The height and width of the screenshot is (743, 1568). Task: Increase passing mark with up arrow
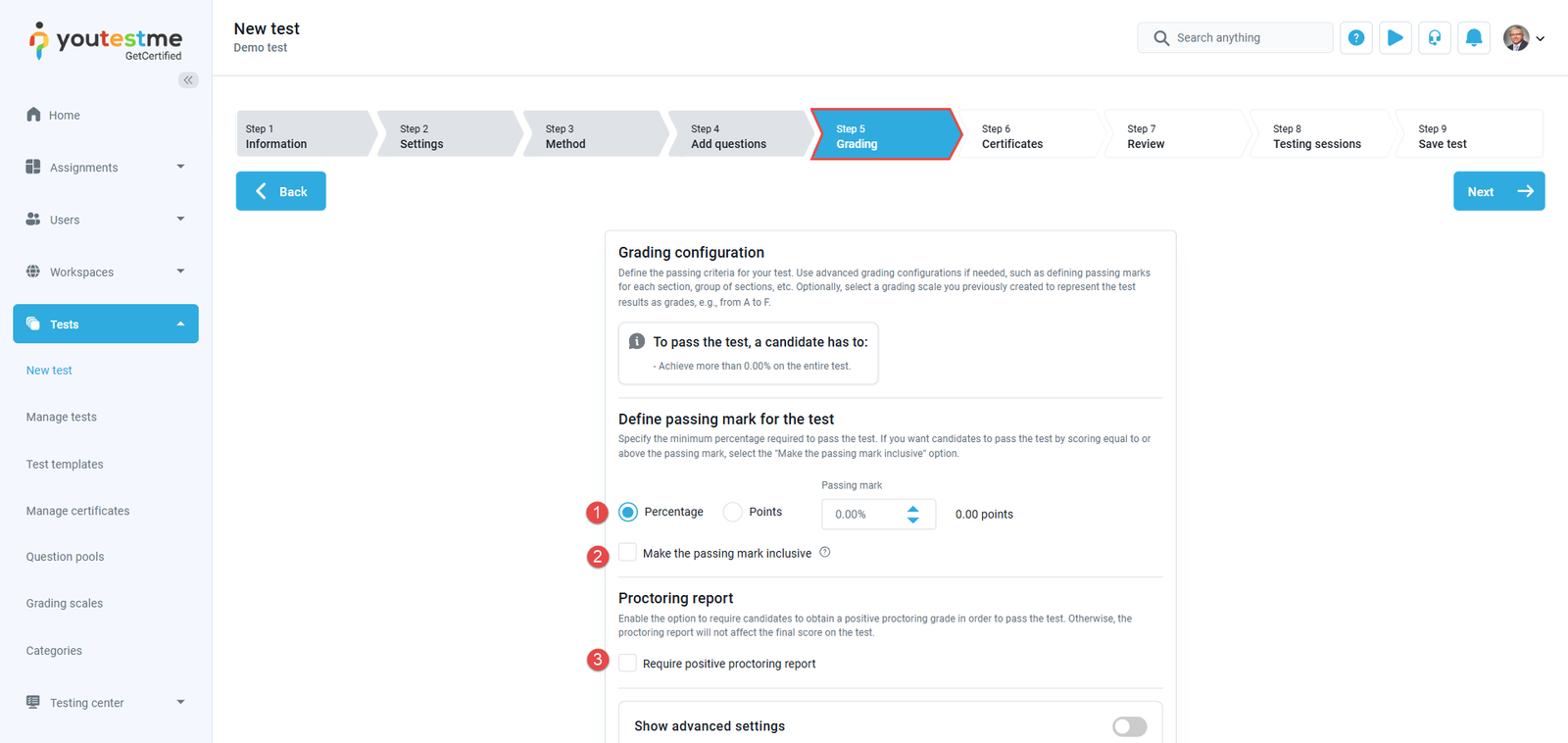tap(913, 509)
